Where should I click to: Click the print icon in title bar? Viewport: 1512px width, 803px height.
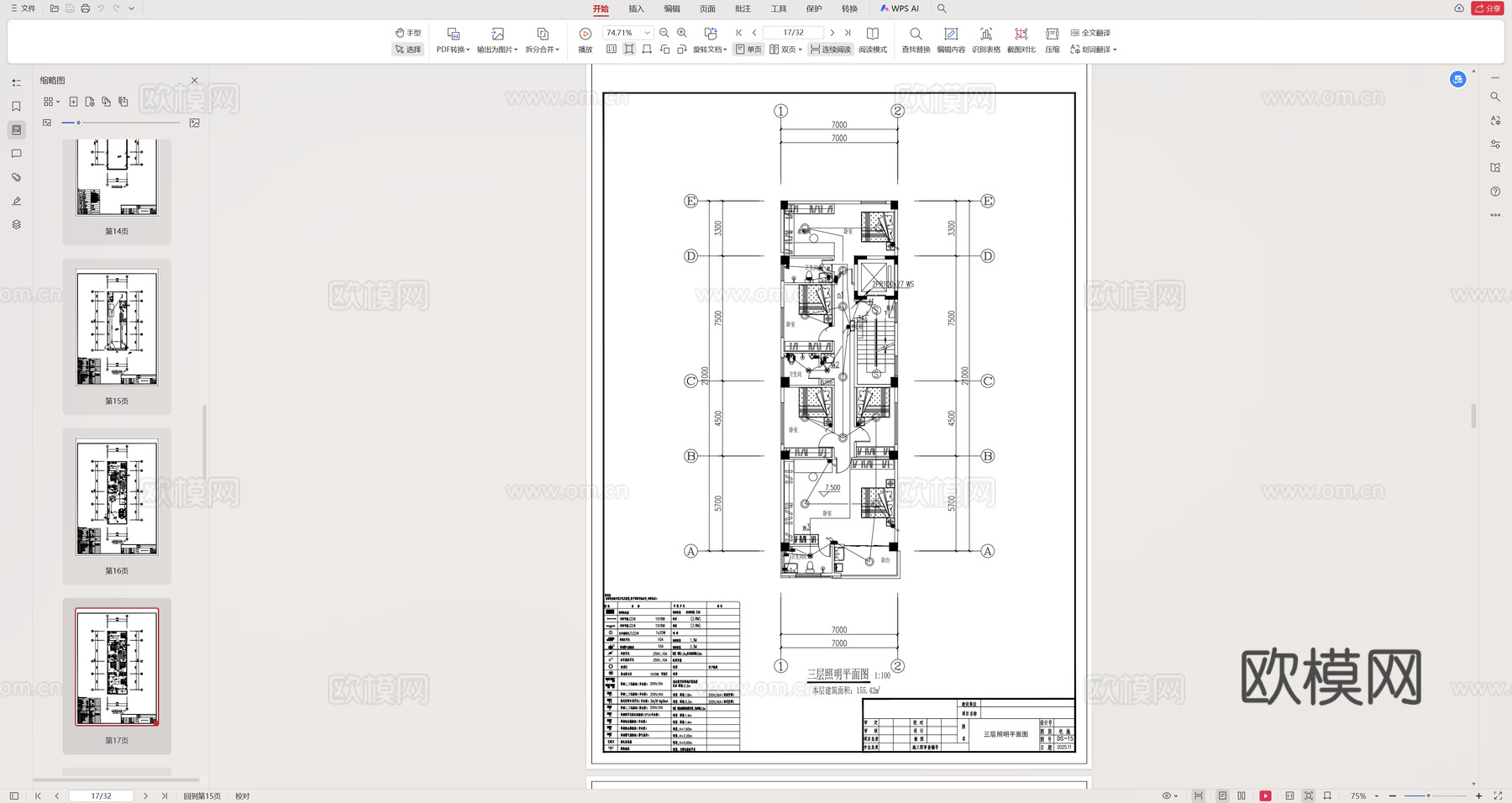pyautogui.click(x=85, y=8)
